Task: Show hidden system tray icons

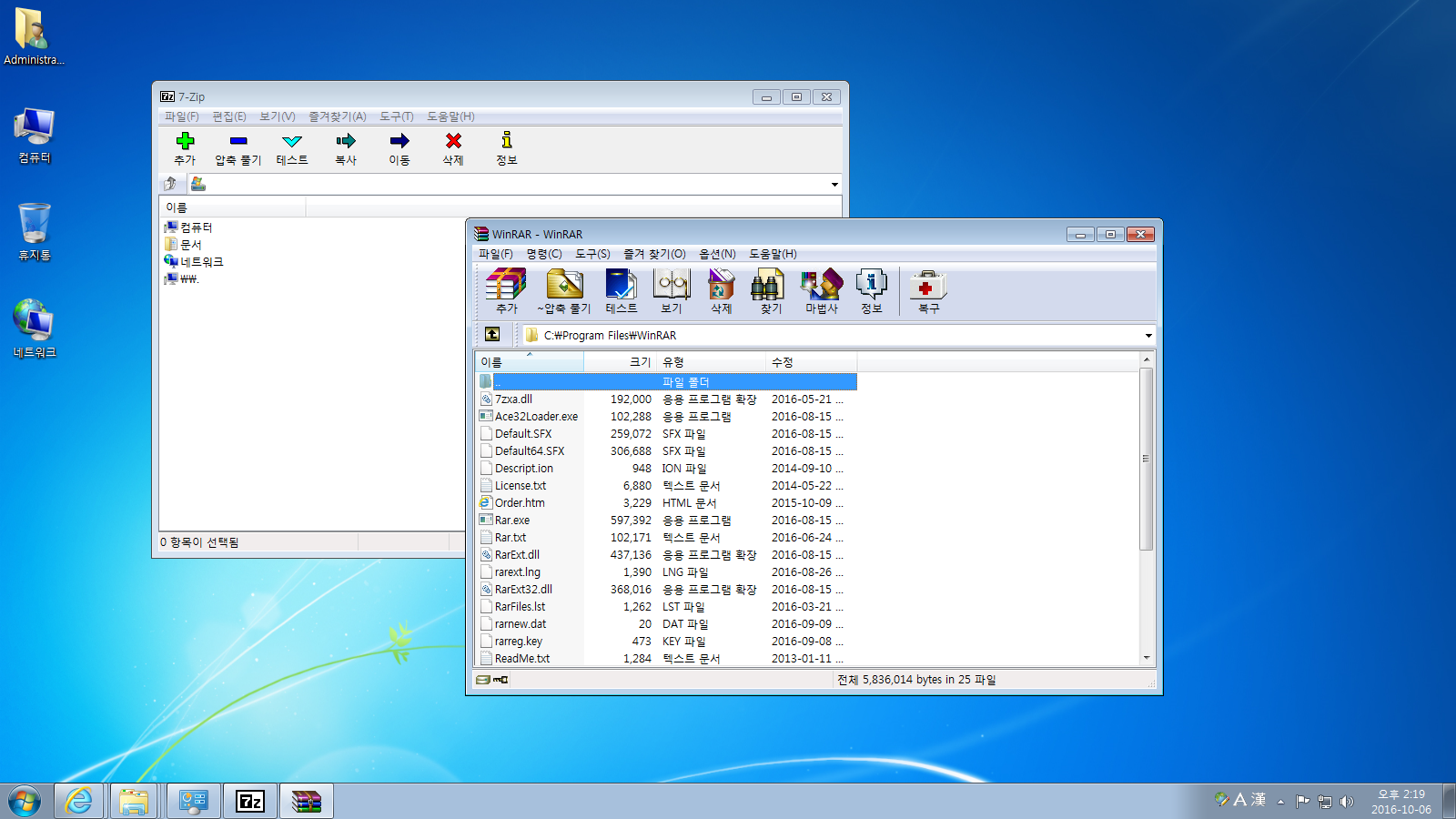Action: click(1280, 802)
